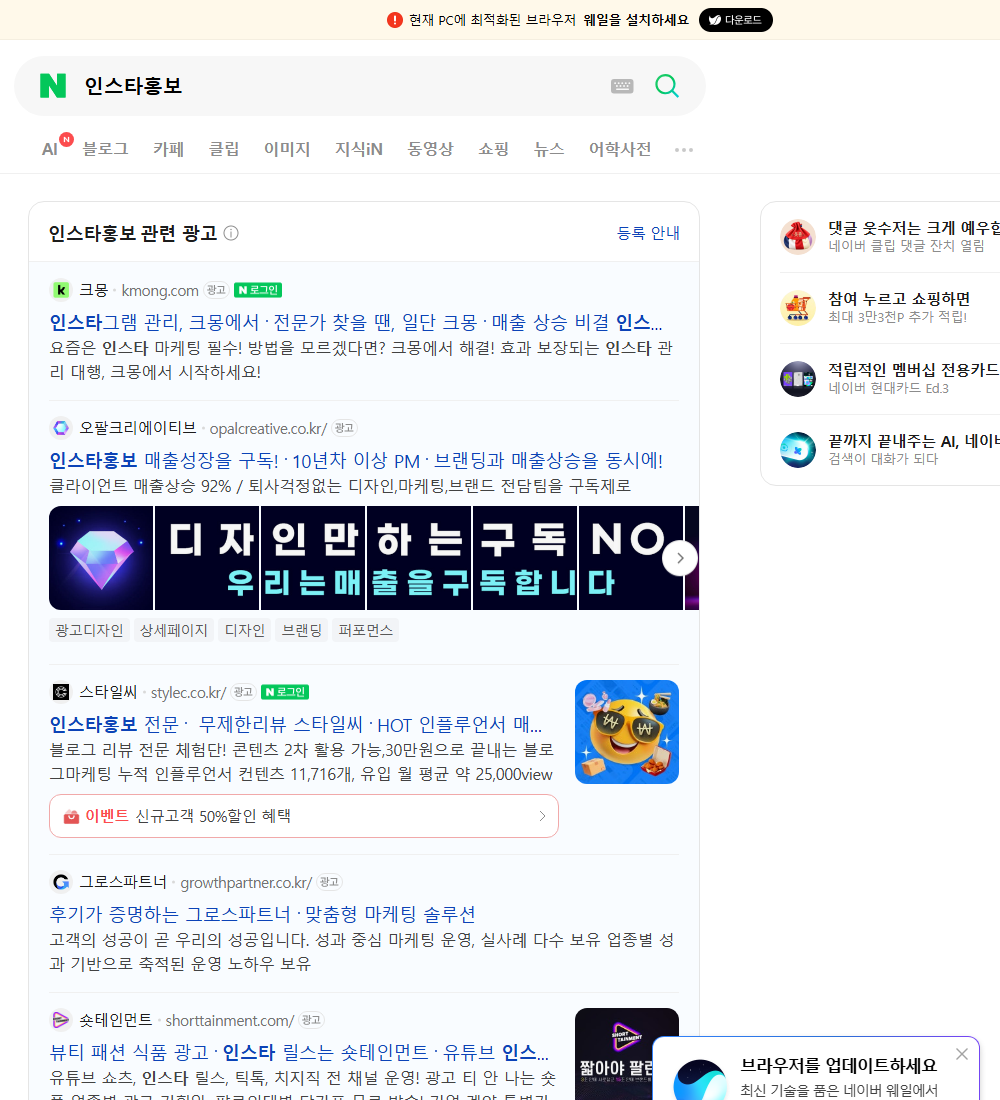Click the green magnifier search icon
Screen dimensions: 1000x1100
pos(667,86)
